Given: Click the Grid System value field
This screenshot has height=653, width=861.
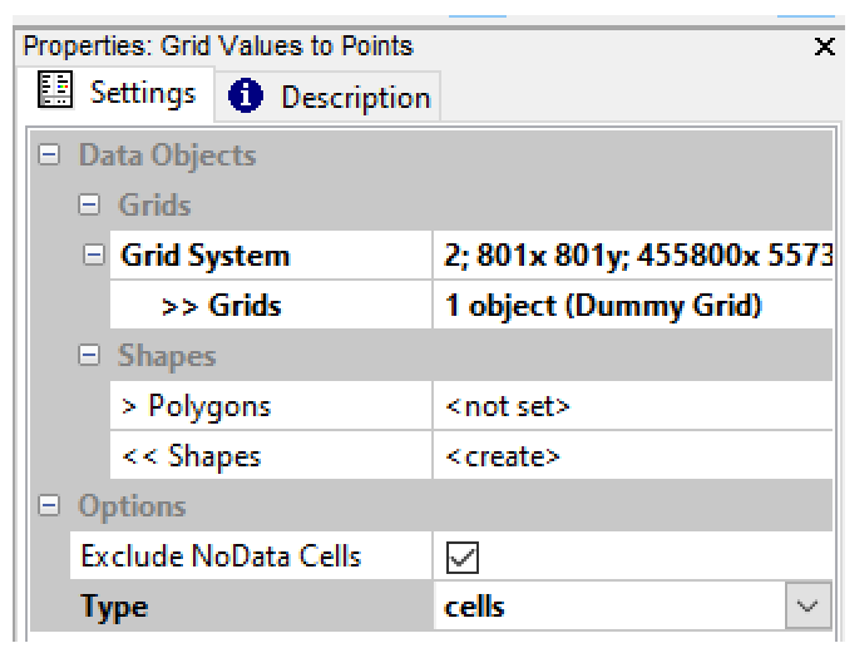Looking at the screenshot, I should point(632,256).
